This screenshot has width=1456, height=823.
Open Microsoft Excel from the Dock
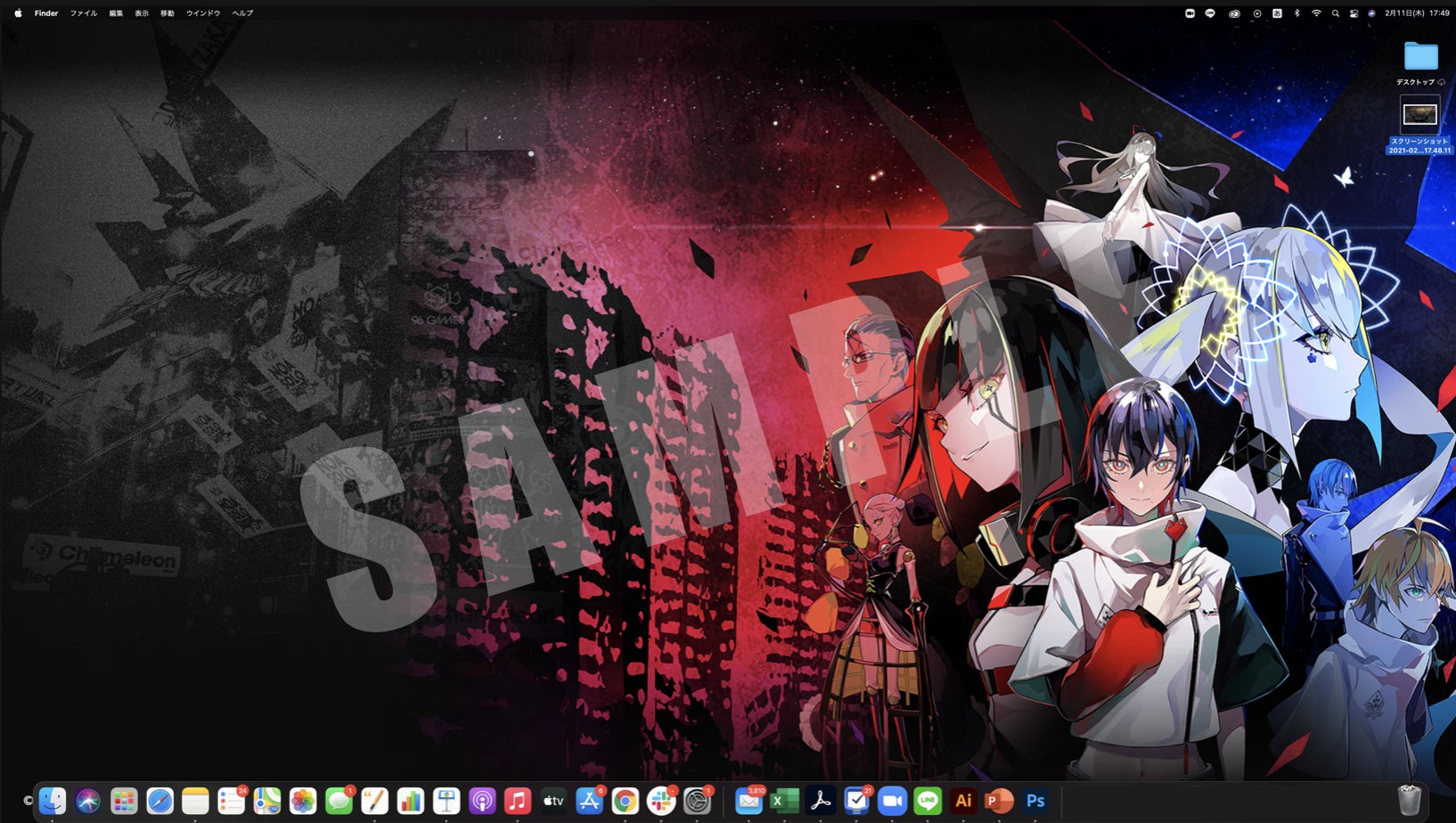[x=784, y=801]
